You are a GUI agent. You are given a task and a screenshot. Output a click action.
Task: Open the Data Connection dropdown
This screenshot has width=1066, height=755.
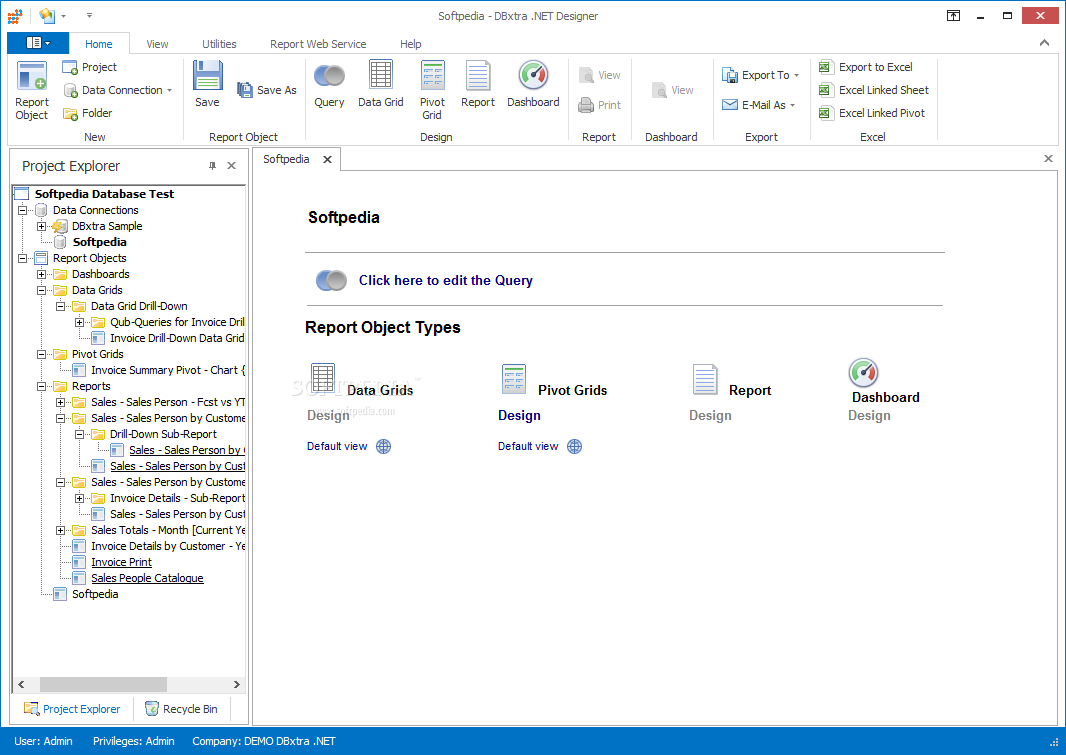[x=169, y=90]
